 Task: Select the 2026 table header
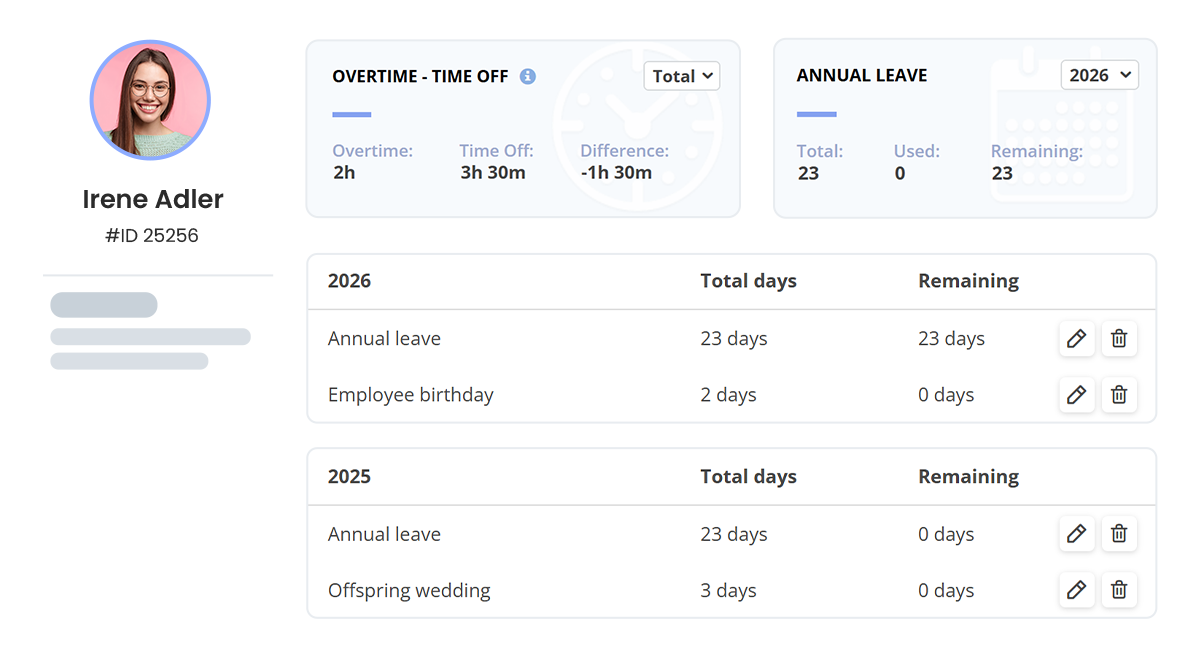(x=349, y=281)
